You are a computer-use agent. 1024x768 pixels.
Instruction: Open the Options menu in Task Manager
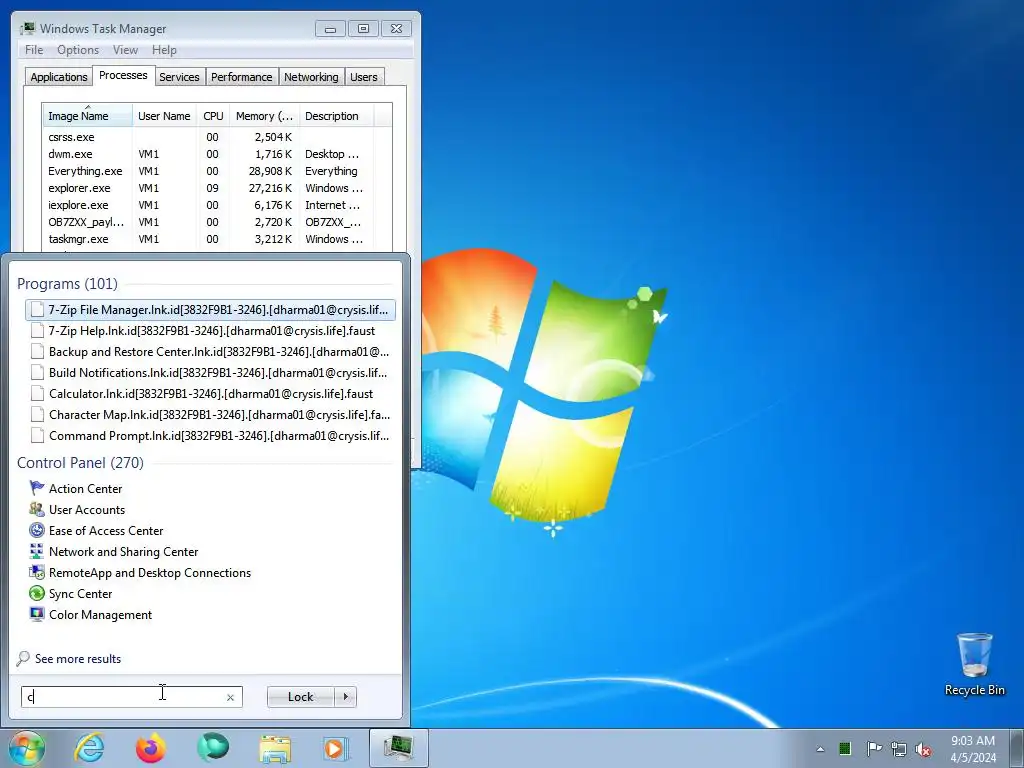tap(78, 50)
